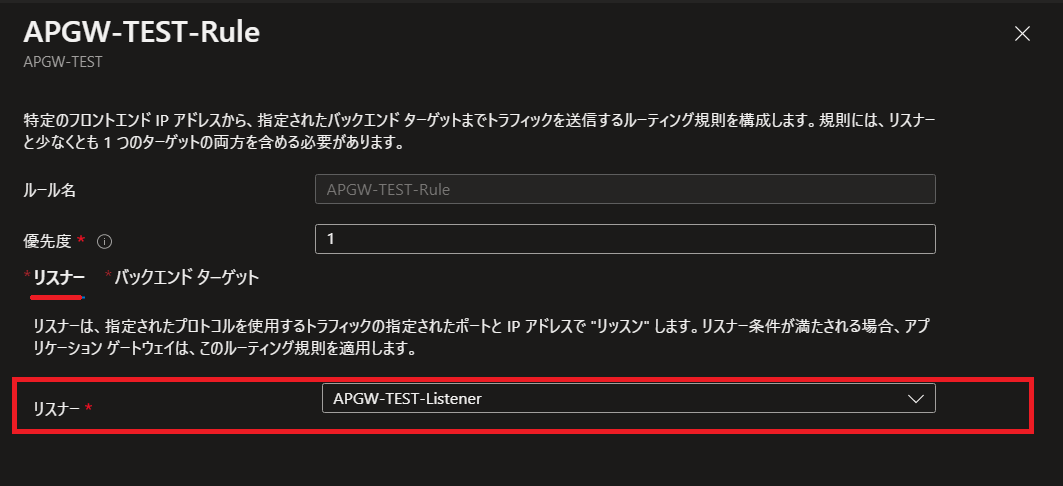Click the info icon beside 優先度
1063x486 pixels.
pyautogui.click(x=104, y=241)
